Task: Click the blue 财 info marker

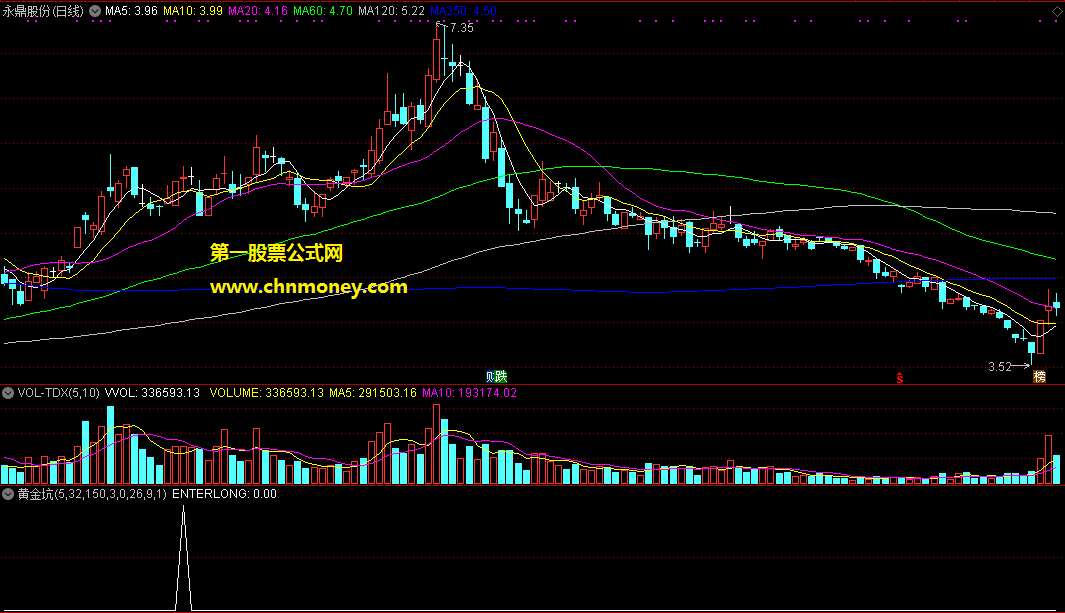Action: point(490,377)
